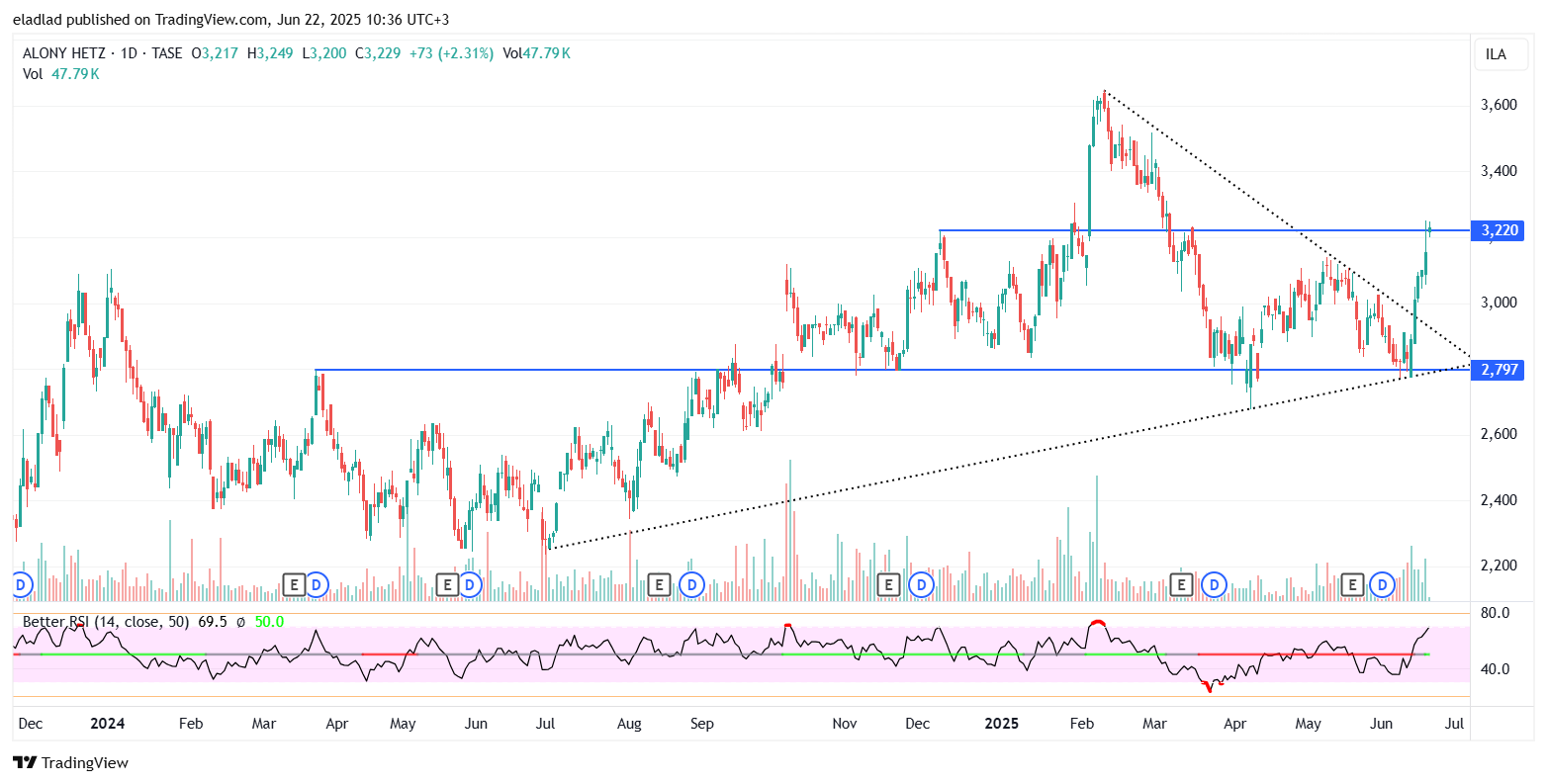Select the earnings E marker in mid-August 2024
The height and width of the screenshot is (784, 1547).
coord(659,585)
